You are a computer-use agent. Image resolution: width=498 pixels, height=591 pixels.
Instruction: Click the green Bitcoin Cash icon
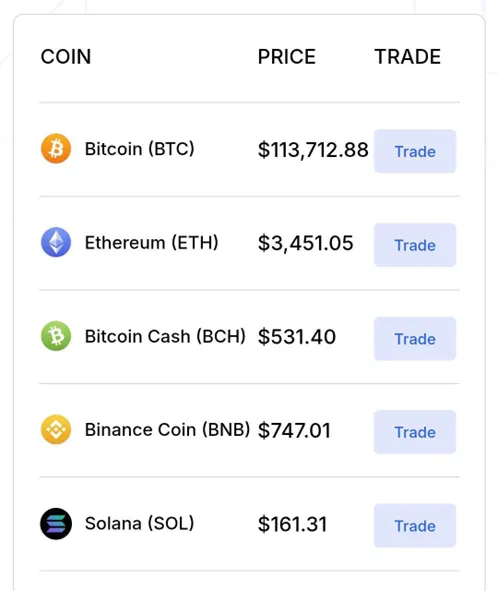56,336
